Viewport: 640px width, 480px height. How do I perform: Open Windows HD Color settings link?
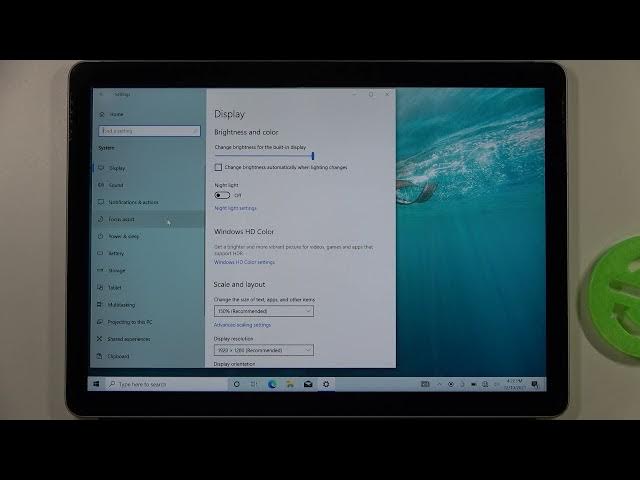[x=244, y=262]
